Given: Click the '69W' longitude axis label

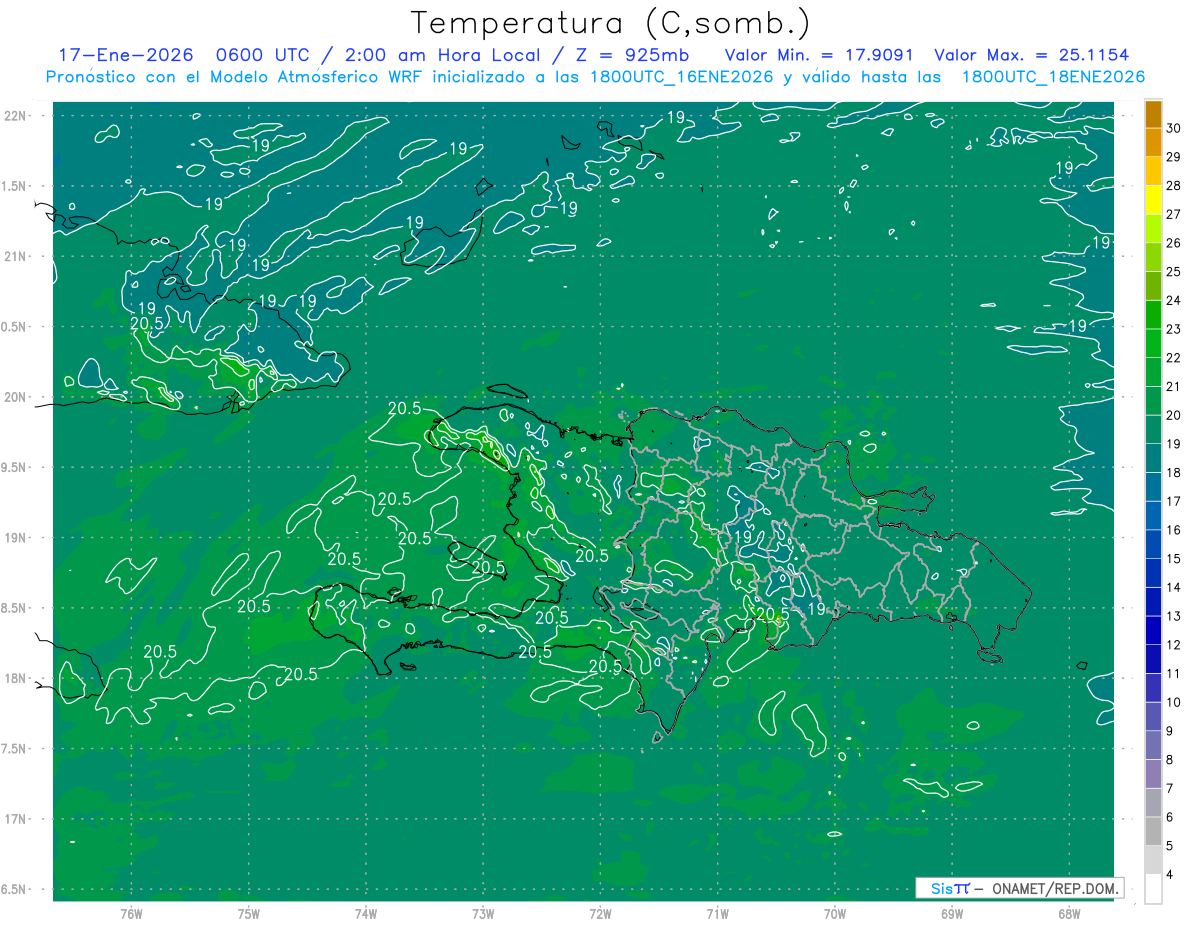Looking at the screenshot, I should click(x=952, y=913).
